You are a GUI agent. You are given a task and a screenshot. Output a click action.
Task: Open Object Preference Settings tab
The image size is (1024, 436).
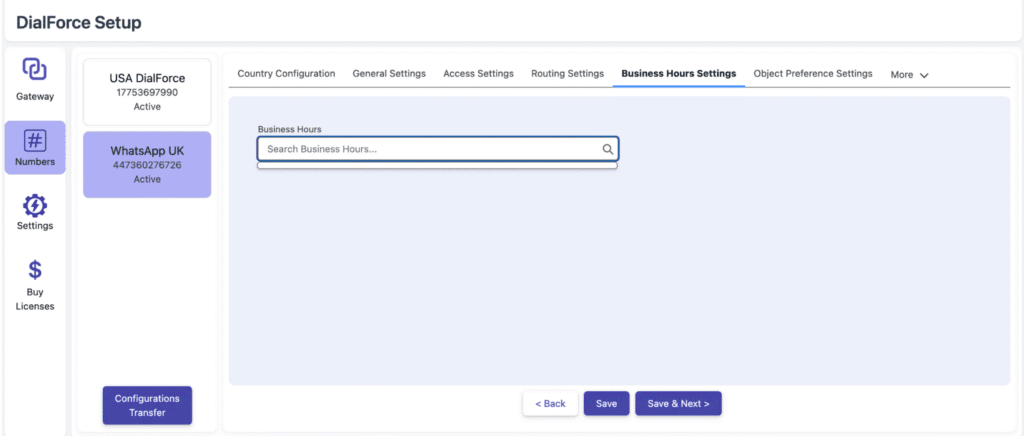click(x=812, y=74)
